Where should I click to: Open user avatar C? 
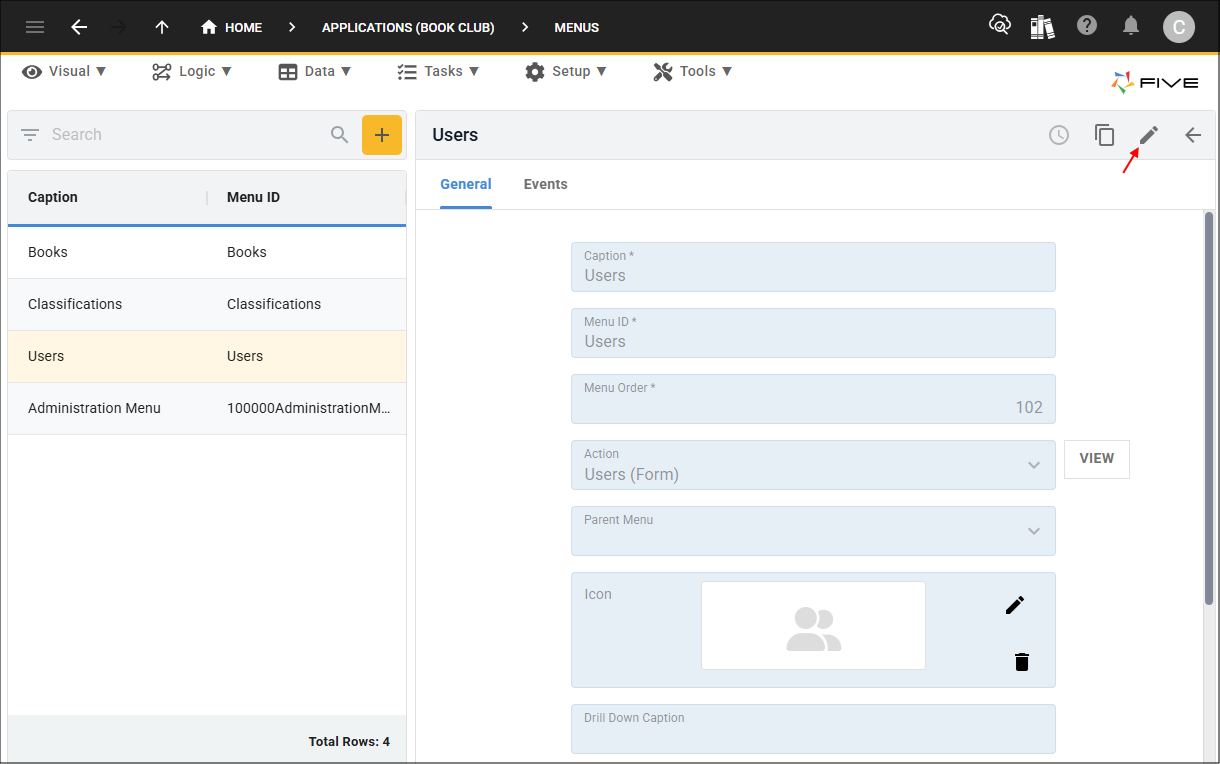(x=1179, y=27)
